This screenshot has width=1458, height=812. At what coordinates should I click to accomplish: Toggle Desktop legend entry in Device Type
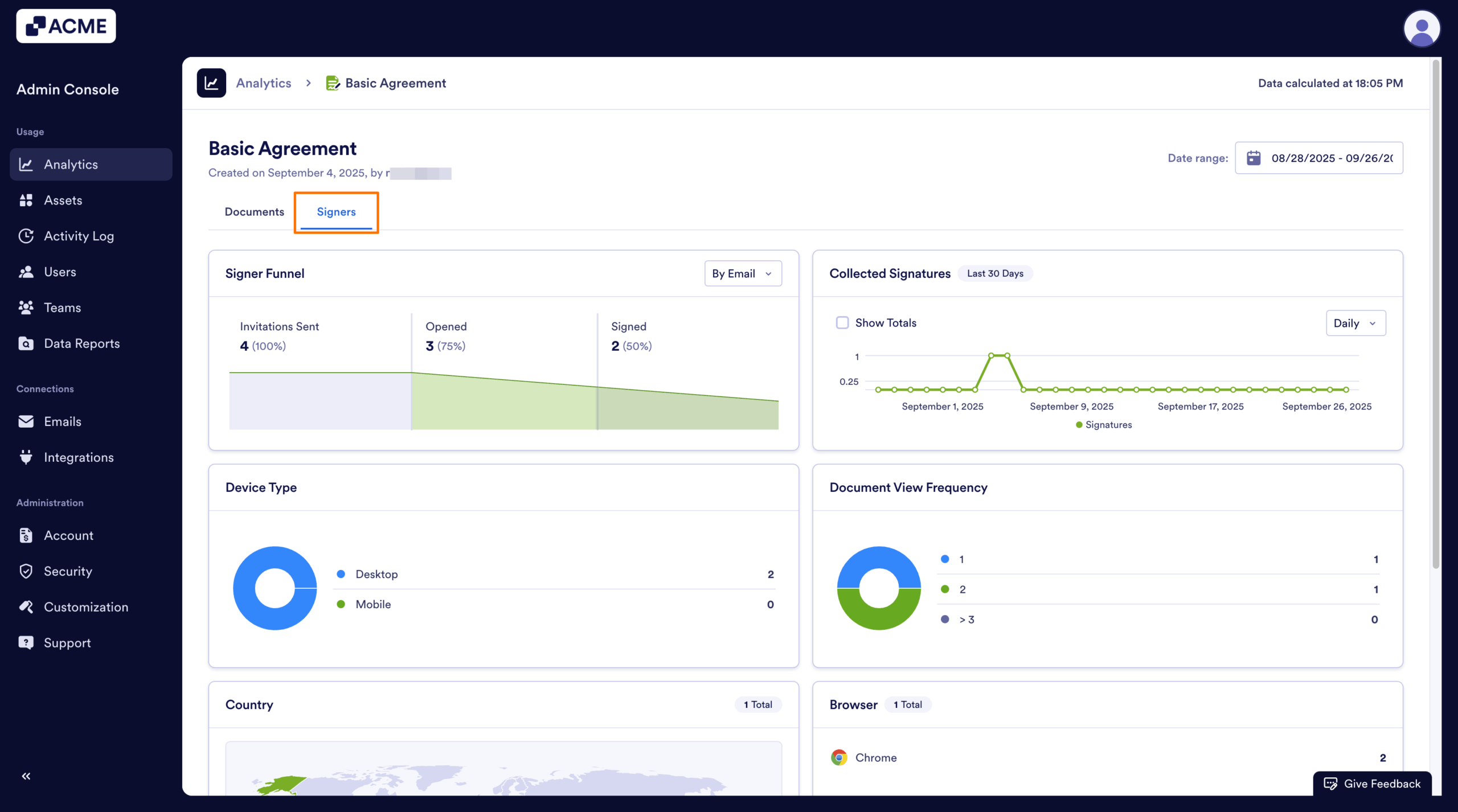click(376, 574)
